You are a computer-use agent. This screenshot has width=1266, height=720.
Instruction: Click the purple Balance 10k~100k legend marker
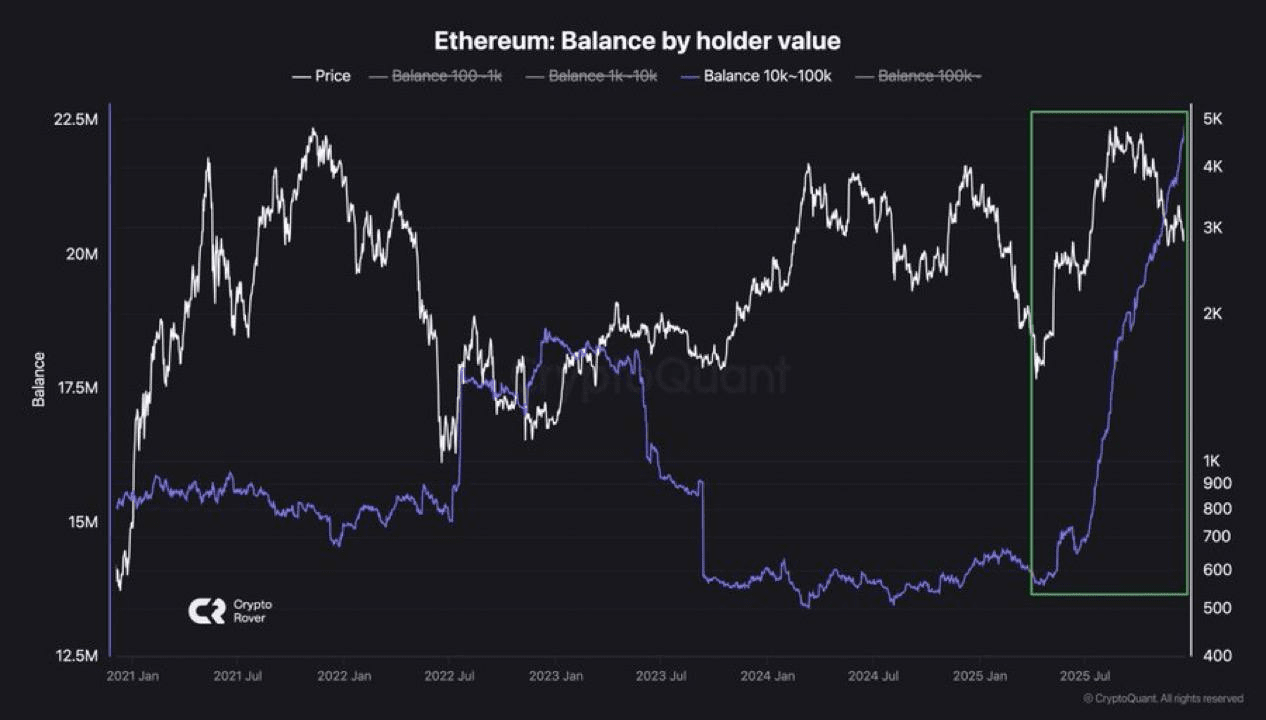[x=690, y=76]
